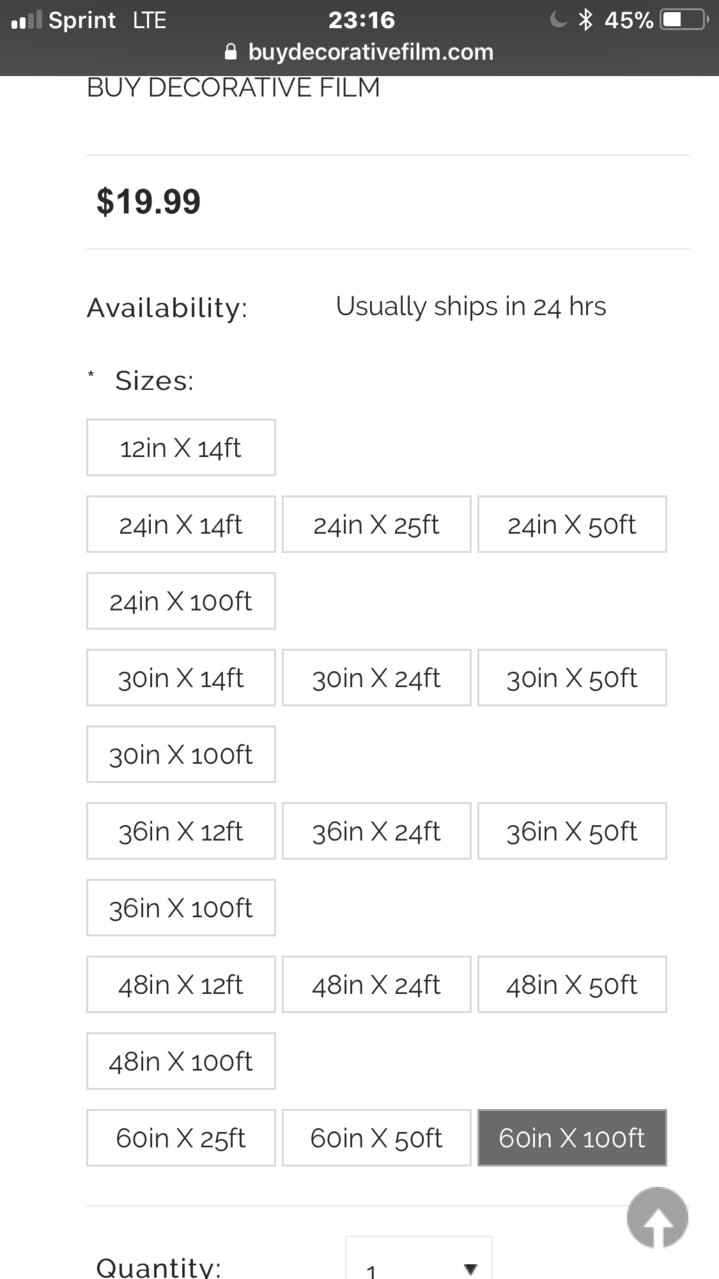This screenshot has width=719, height=1279.
Task: Select 30in X 100ft size option
Action: [x=181, y=754]
